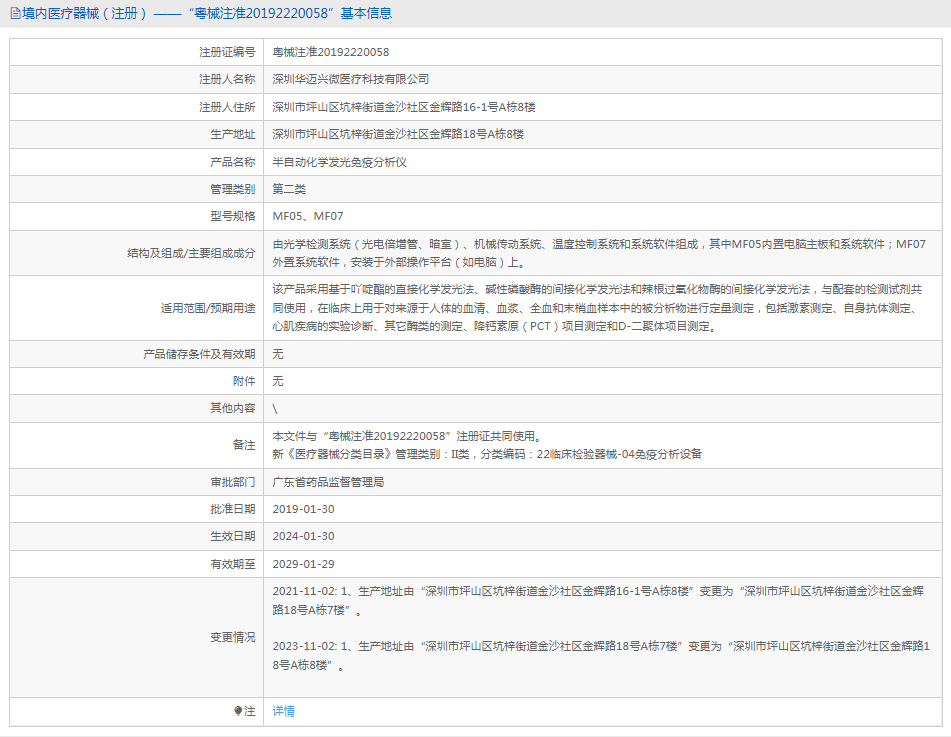Click expiry date 2029-01-29
951x737 pixels.
click(x=303, y=564)
